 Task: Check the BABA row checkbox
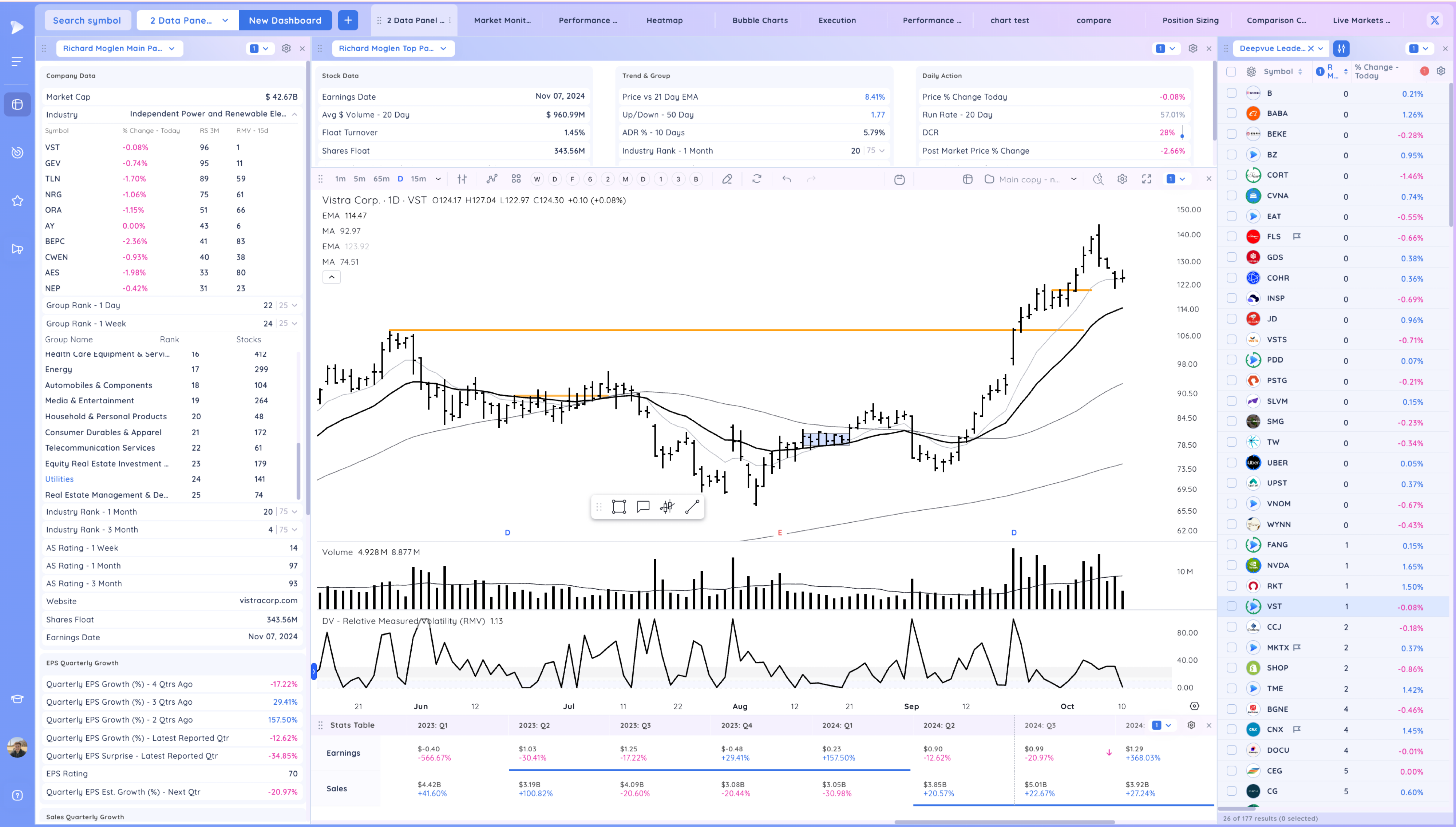1231,114
